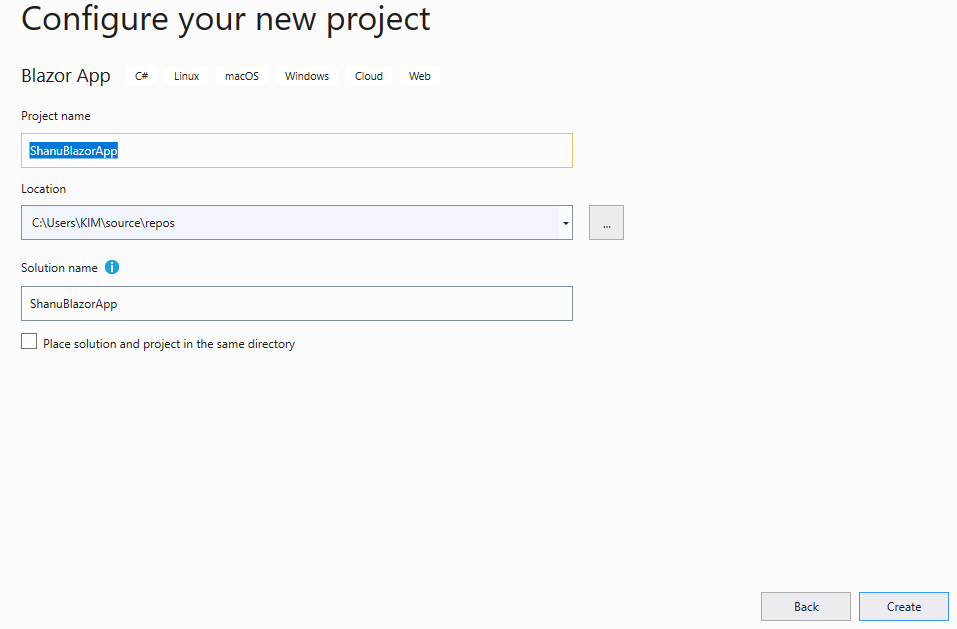
Task: Expand the Location dropdown arrow
Action: [x=566, y=223]
